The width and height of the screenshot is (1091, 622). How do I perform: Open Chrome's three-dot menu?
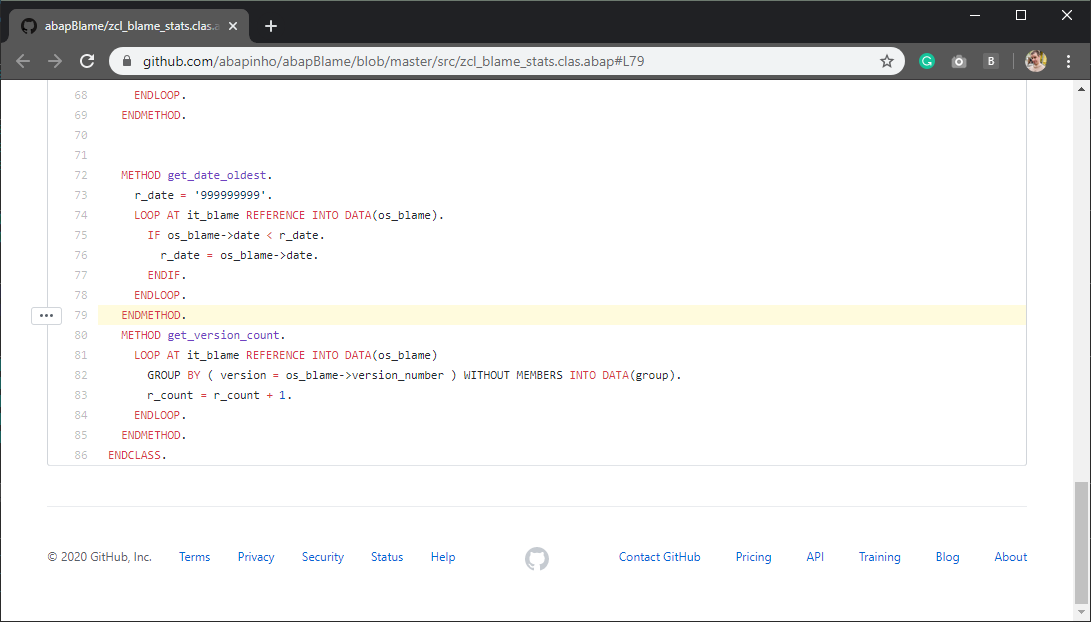[1069, 61]
